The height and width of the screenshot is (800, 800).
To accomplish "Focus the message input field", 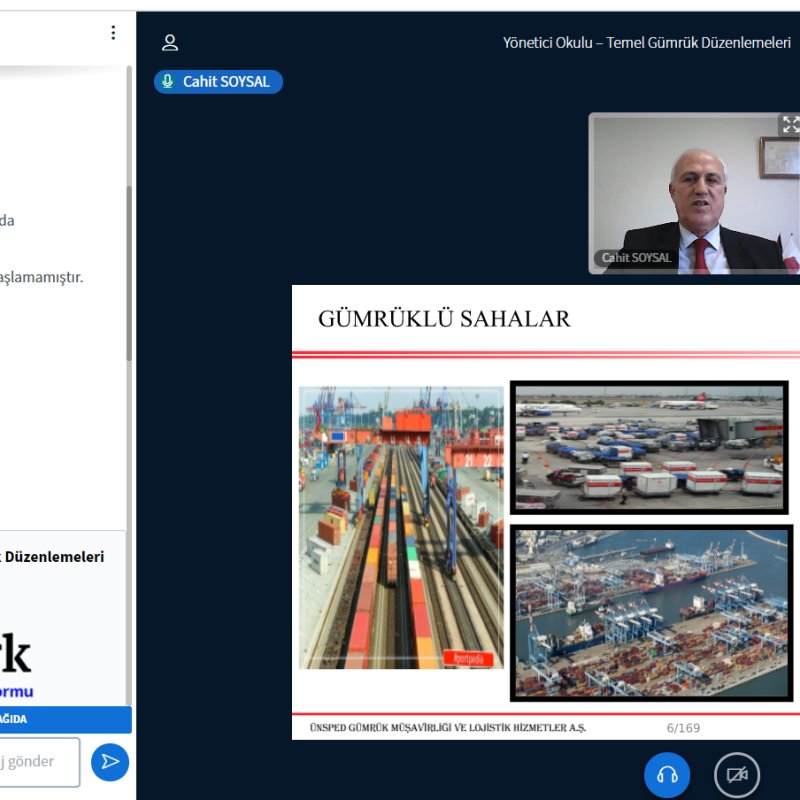I will click(x=40, y=762).
